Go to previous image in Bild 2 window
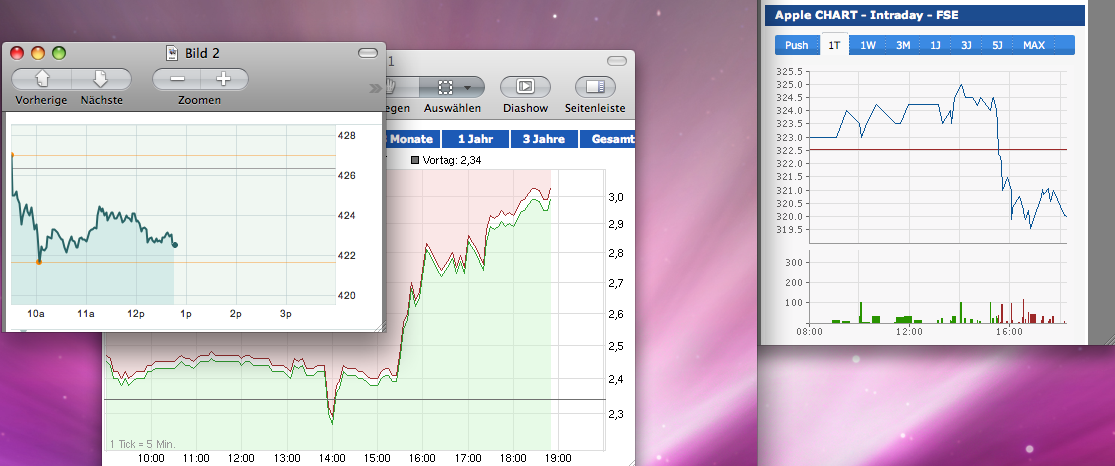1115x466 pixels. (x=41, y=79)
